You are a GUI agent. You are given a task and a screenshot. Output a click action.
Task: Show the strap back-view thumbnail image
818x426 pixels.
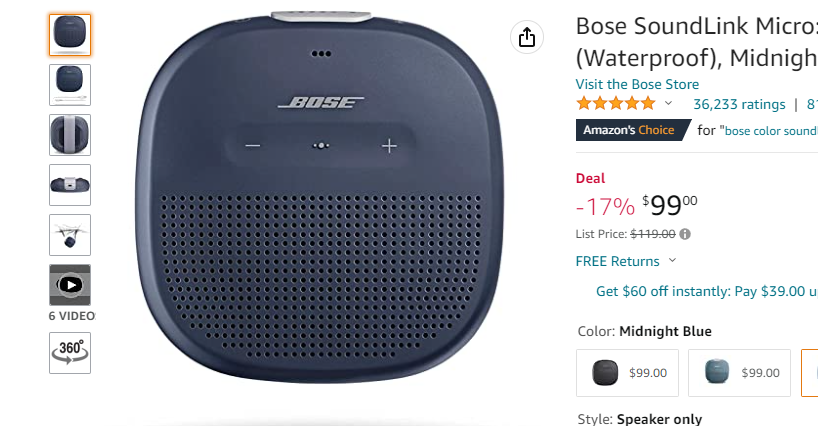[70, 135]
